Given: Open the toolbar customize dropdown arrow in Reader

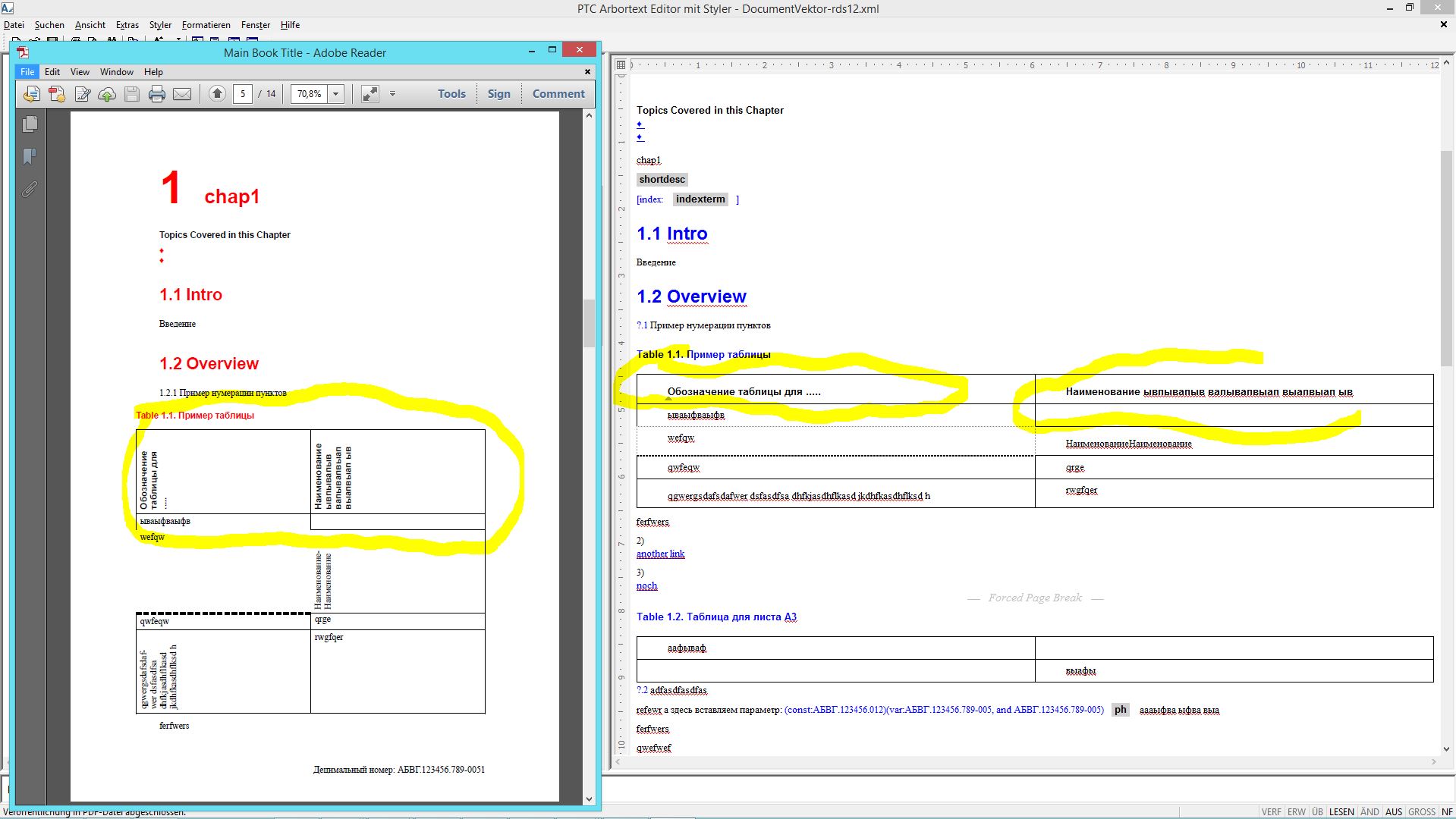Looking at the screenshot, I should click(392, 94).
